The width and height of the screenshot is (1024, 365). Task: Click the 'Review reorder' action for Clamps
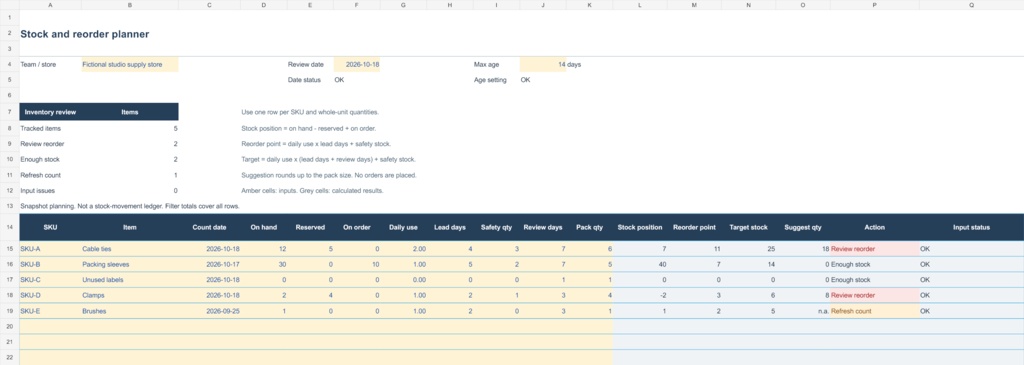(x=874, y=295)
